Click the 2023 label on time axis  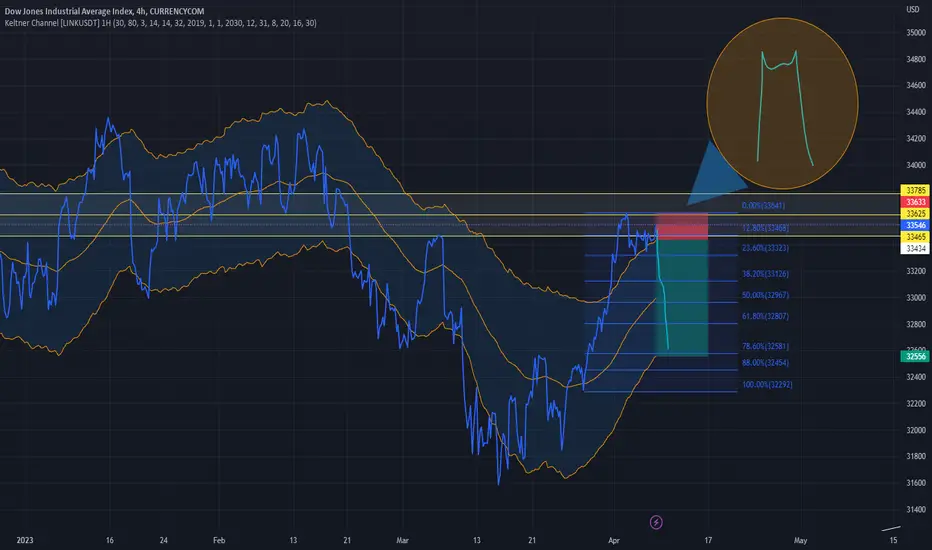[x=25, y=540]
